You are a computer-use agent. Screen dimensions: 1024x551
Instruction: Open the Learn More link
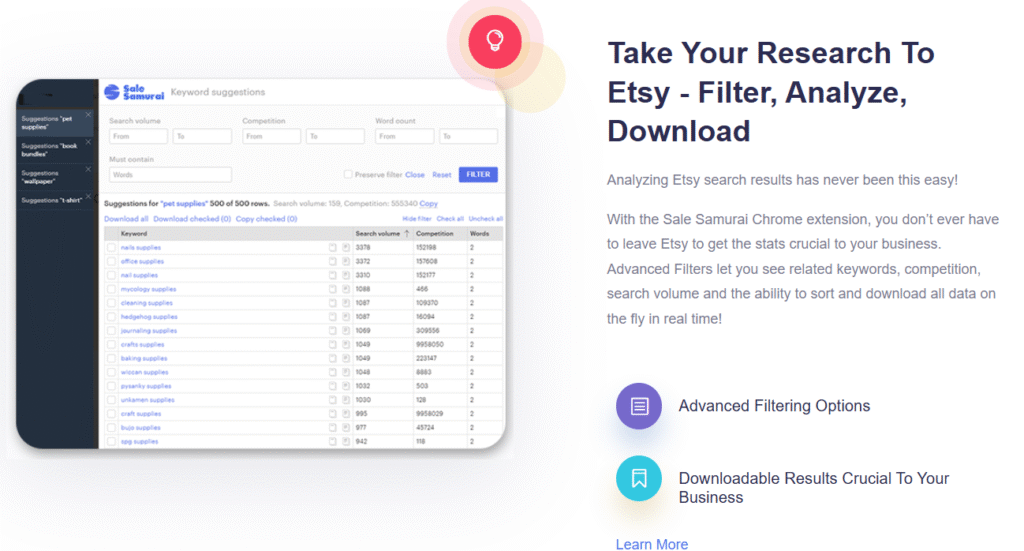point(652,544)
